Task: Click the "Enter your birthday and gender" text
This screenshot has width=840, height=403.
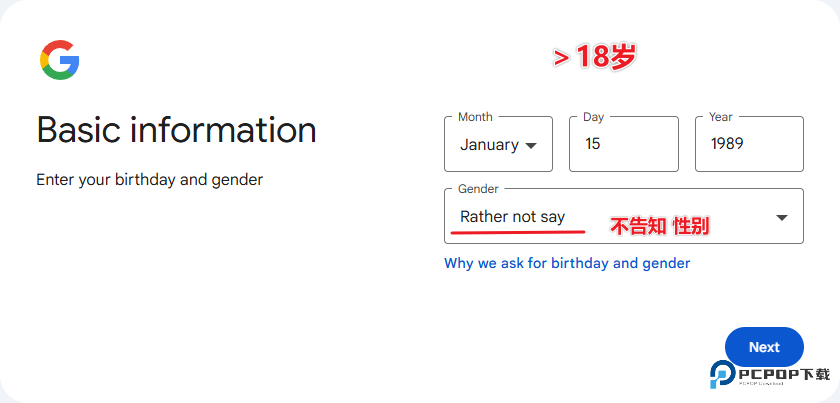Action: 149,180
